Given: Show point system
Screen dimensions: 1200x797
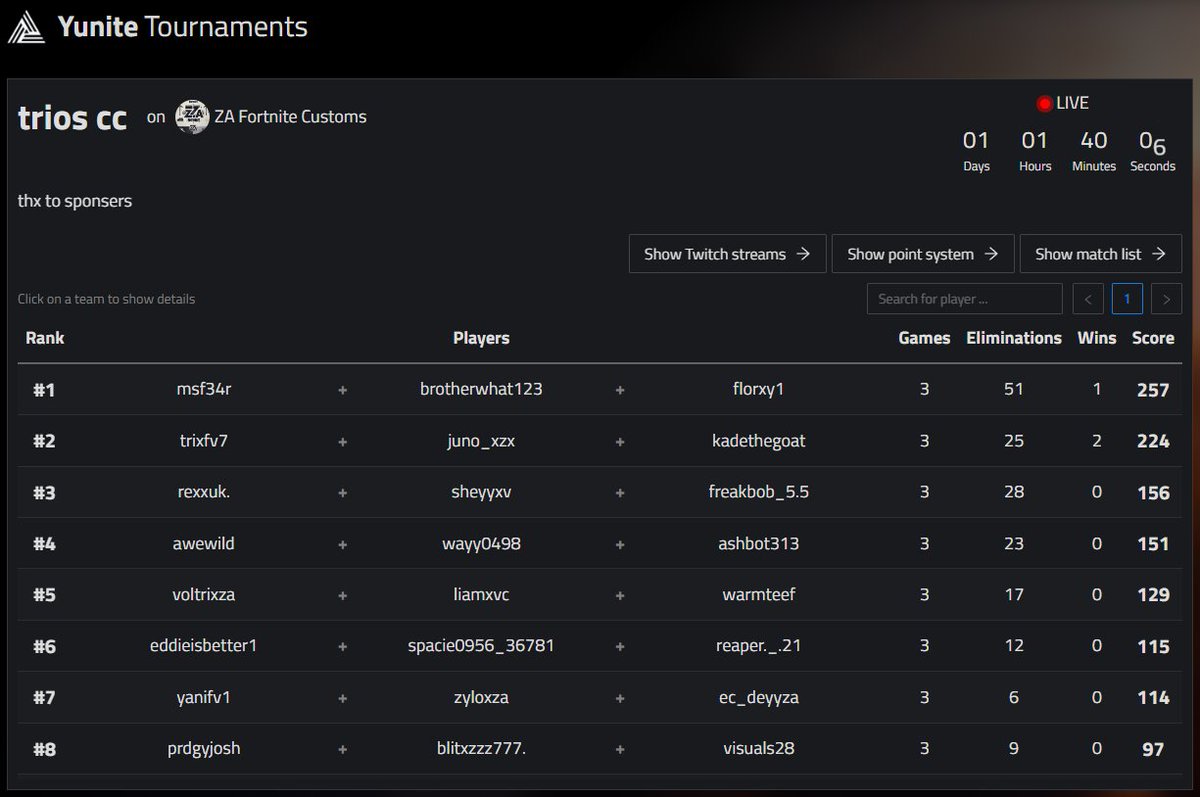Looking at the screenshot, I should (923, 254).
